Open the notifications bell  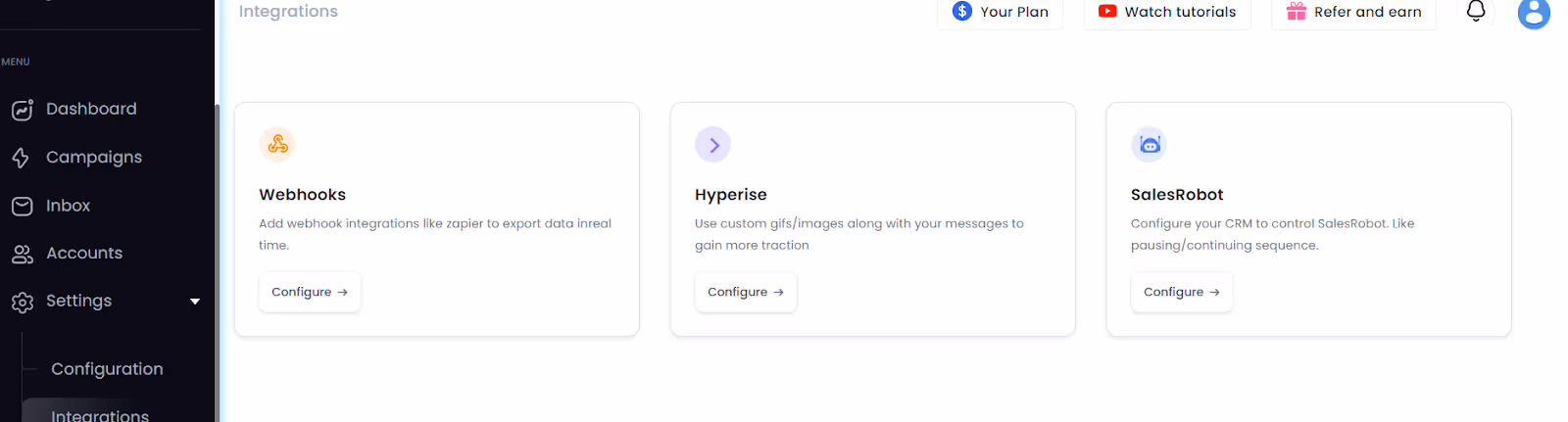[x=1476, y=11]
